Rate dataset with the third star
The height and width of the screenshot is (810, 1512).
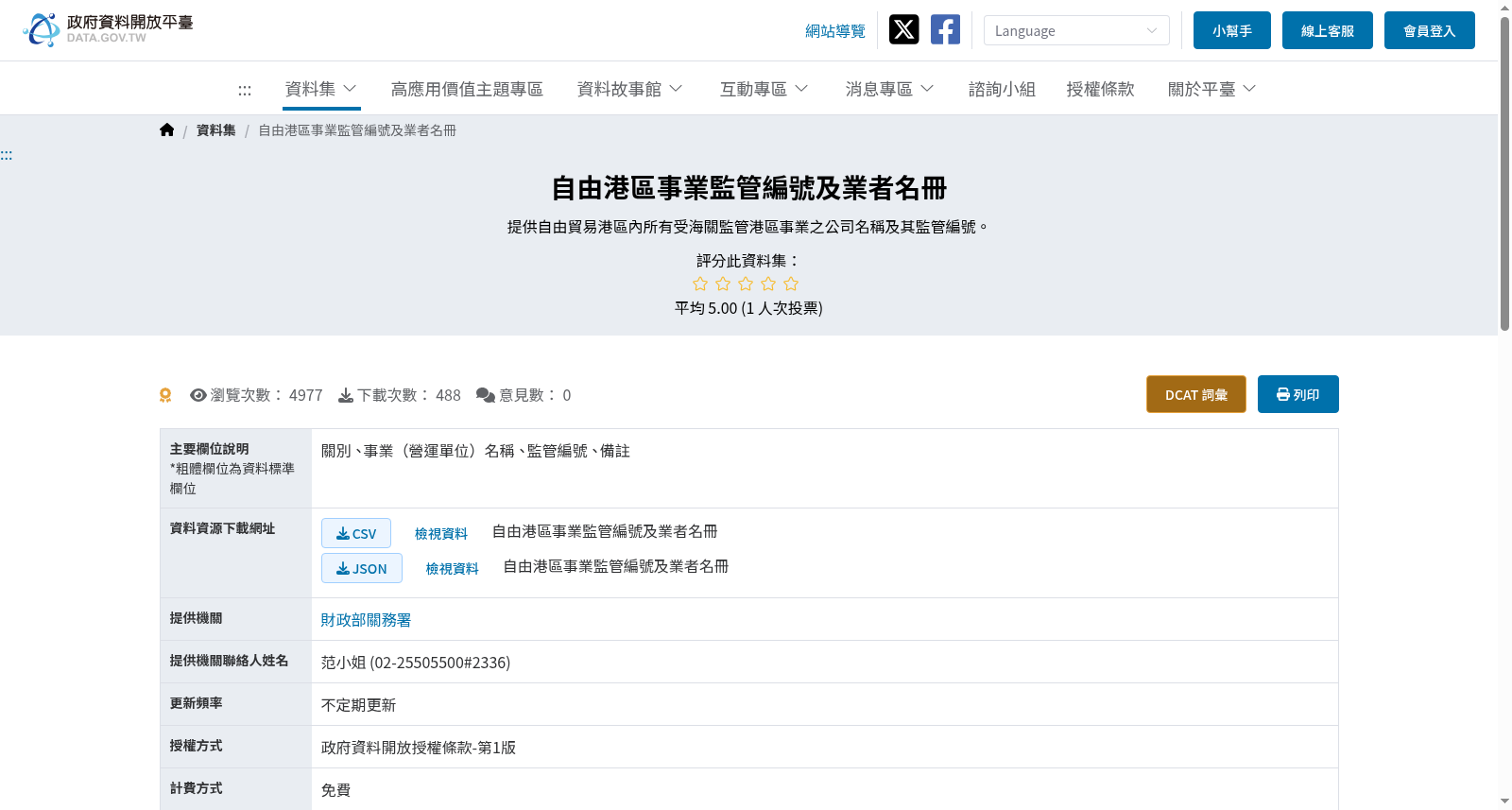click(x=746, y=284)
